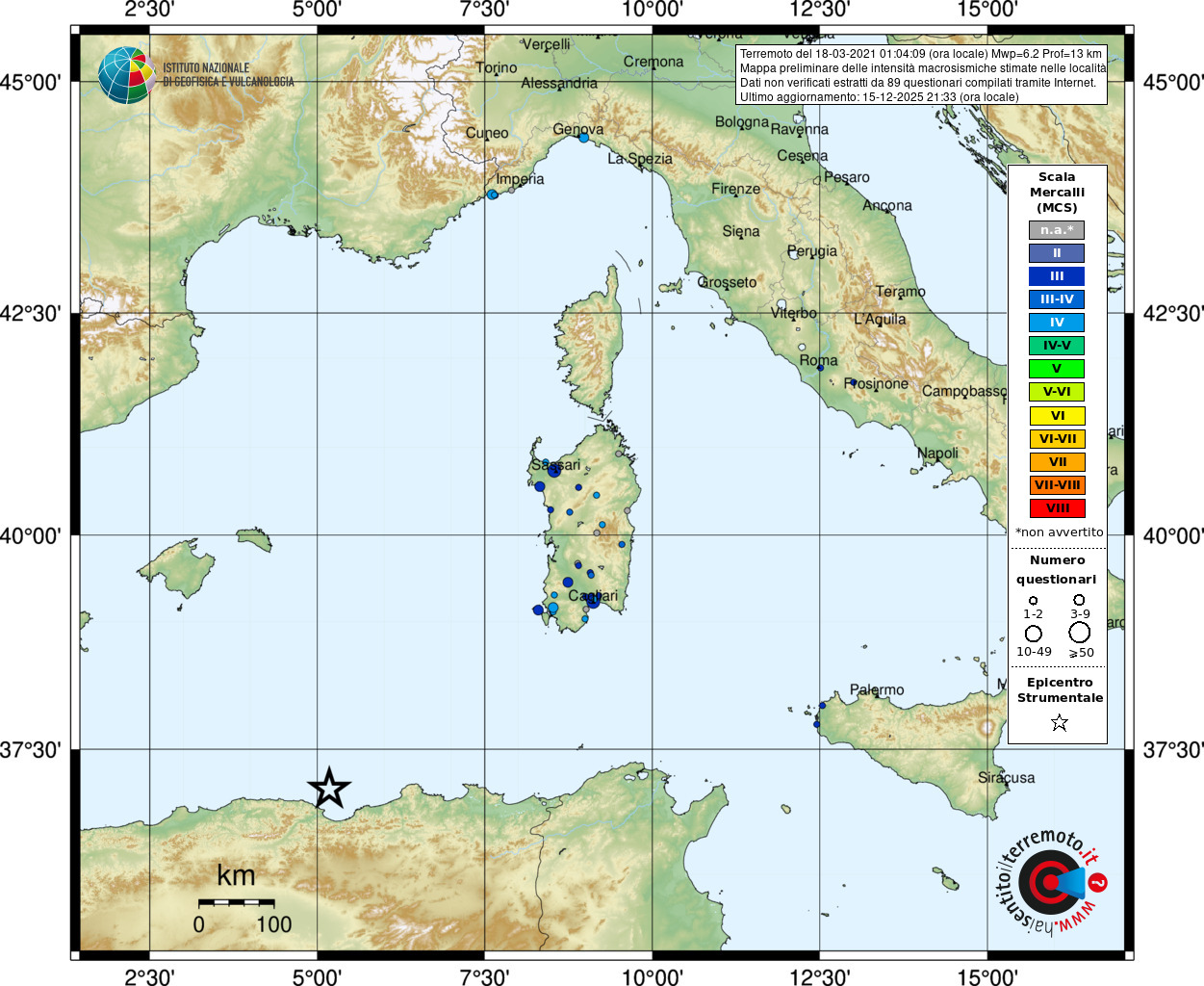Select the VII-VIII legend swatch
Screen dimensions: 1204x986
point(1057,485)
